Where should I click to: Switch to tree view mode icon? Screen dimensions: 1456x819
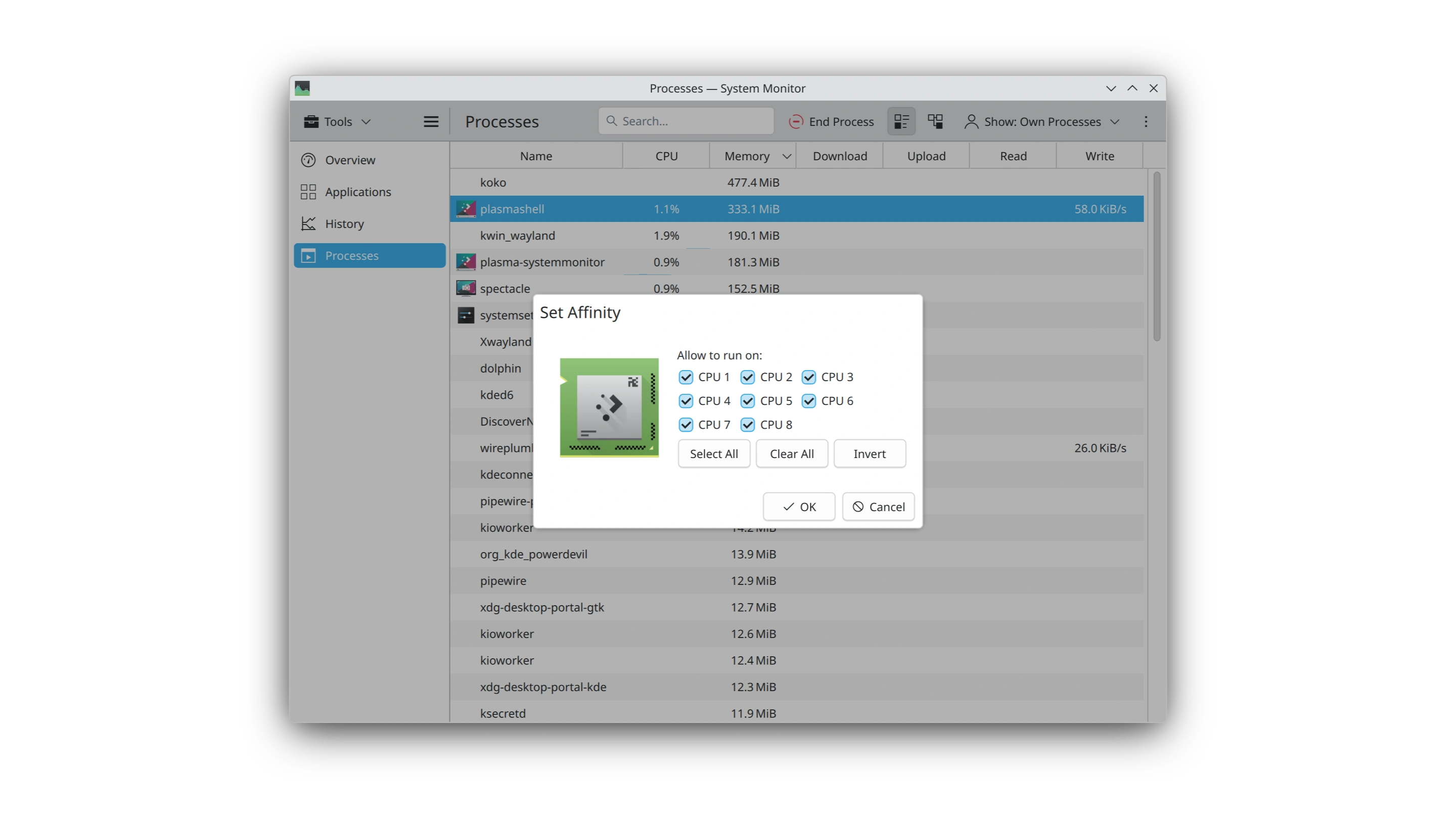coord(935,121)
